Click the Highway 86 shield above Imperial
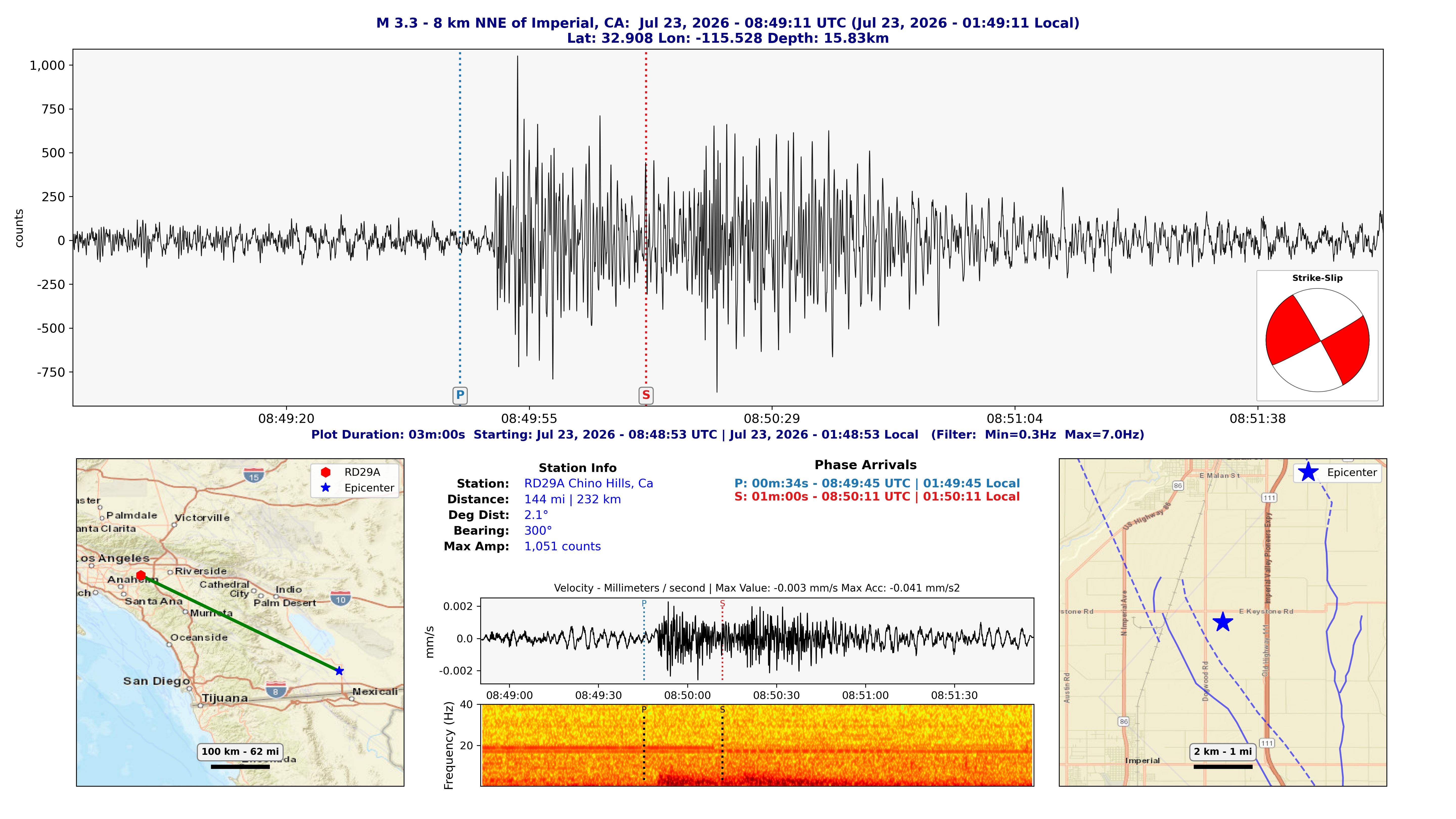The image size is (1456, 819). click(x=1124, y=721)
